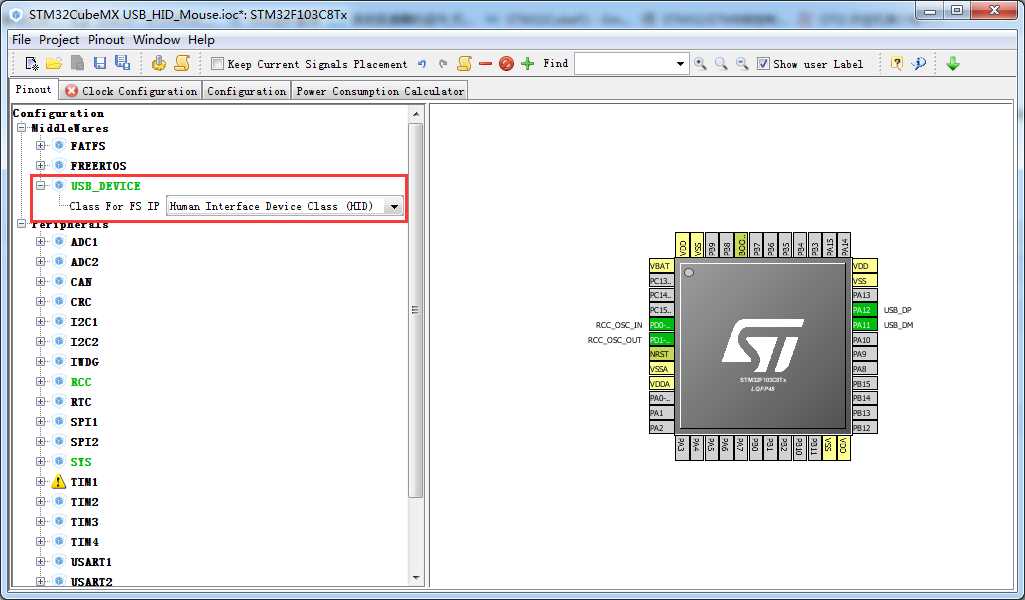Click the Save Project As icon
Screen dimensions: 1025x600
pyautogui.click(x=122, y=63)
